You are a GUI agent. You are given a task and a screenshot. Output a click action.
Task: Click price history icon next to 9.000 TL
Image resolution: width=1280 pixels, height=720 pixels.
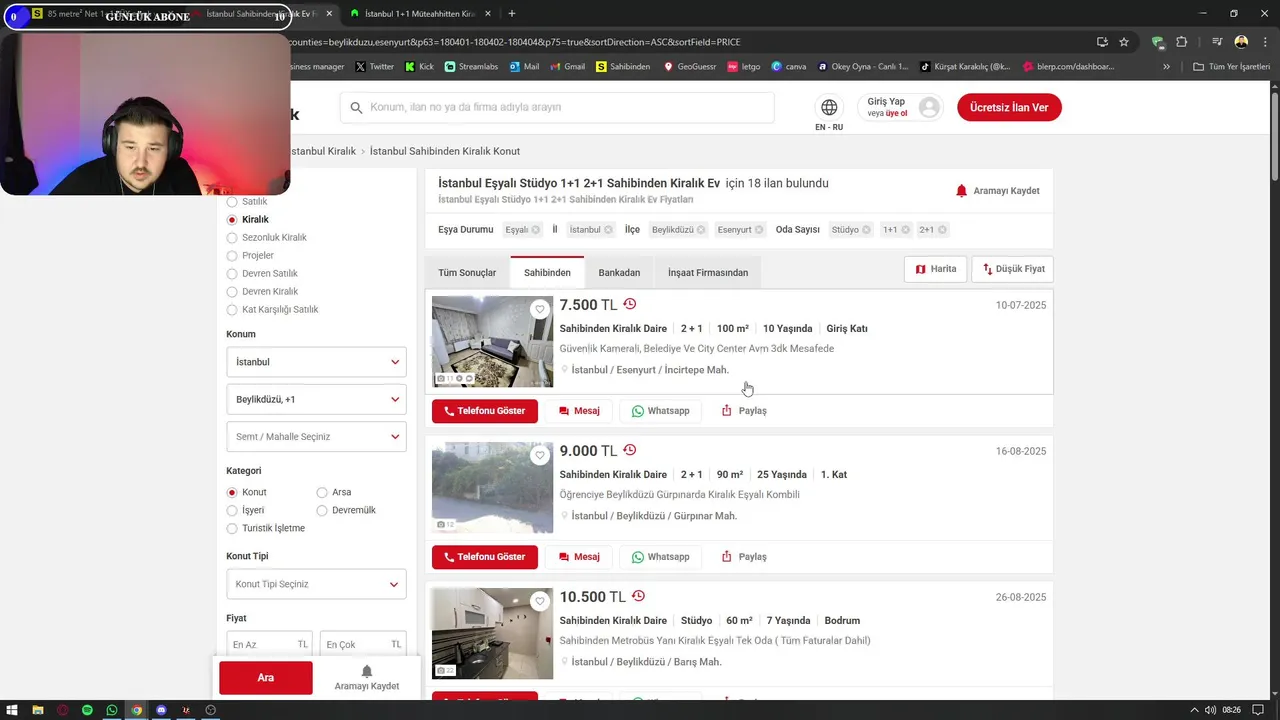point(629,450)
